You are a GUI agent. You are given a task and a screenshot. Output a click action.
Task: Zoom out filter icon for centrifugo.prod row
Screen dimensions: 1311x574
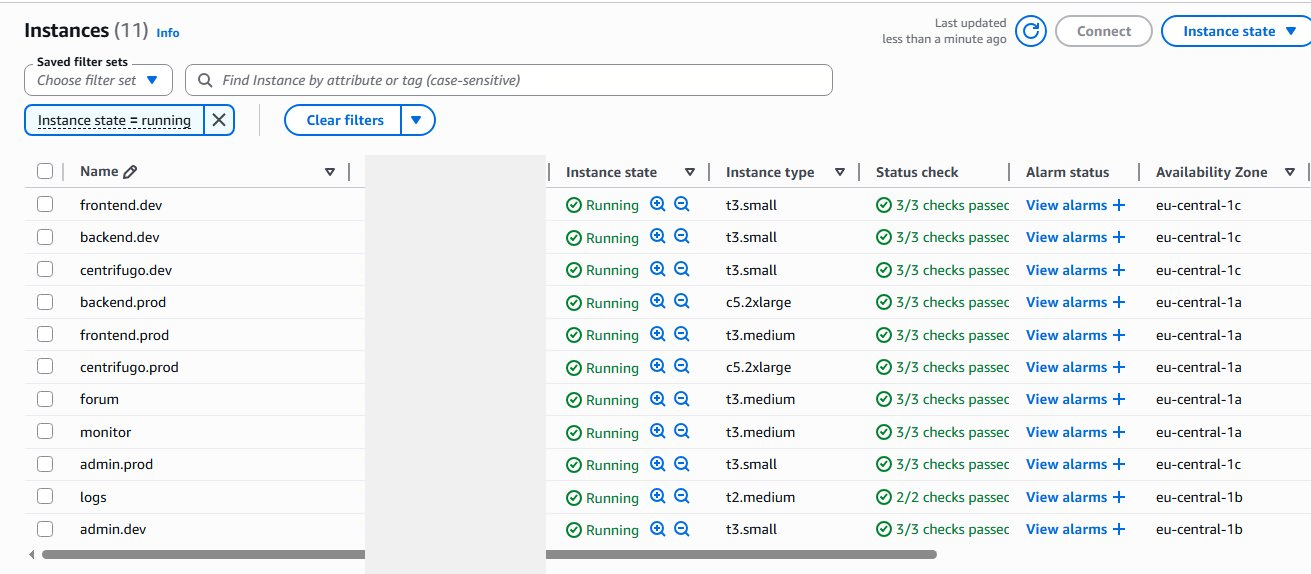682,366
